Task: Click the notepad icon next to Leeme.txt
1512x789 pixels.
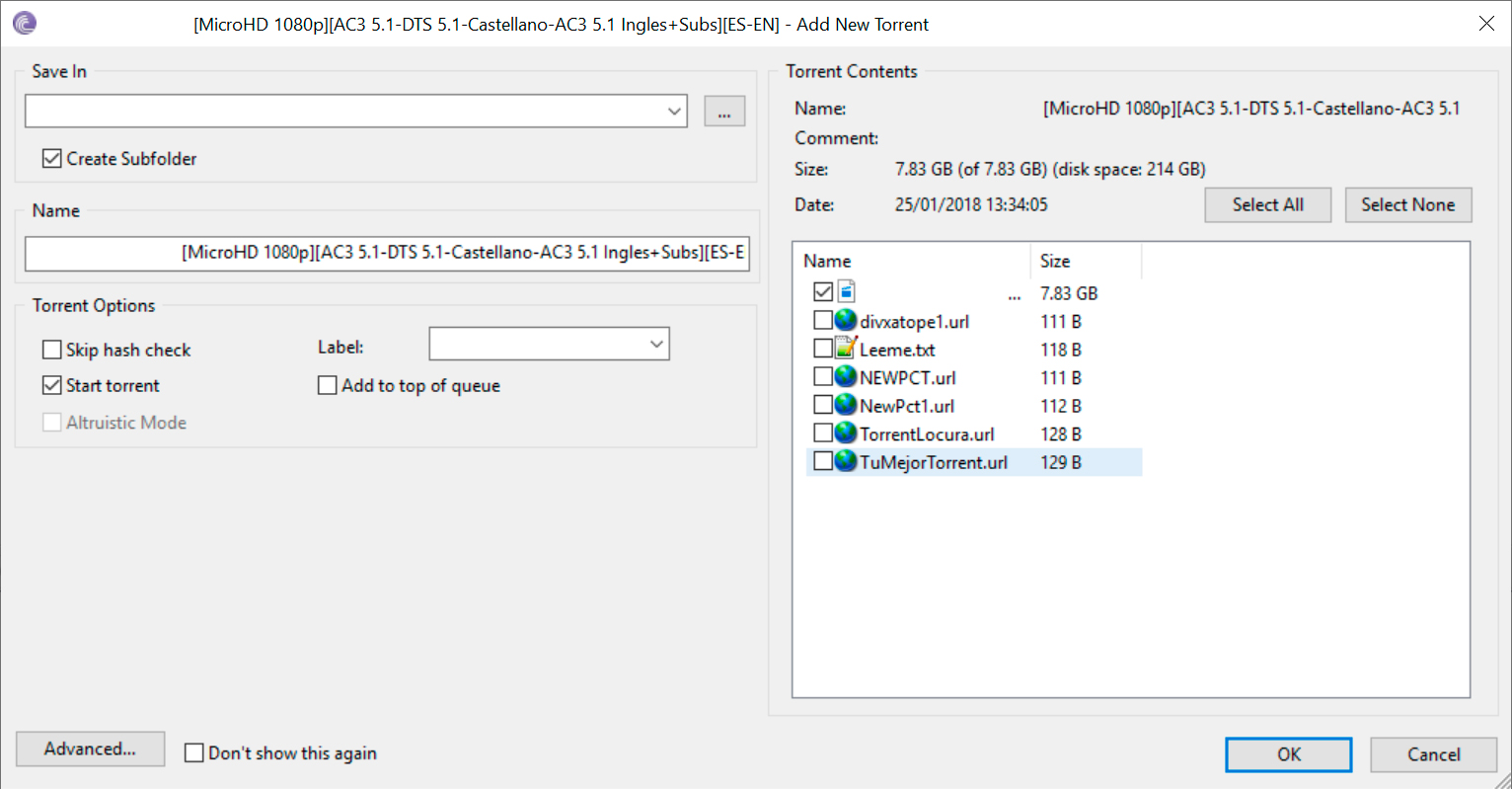Action: pyautogui.click(x=846, y=348)
